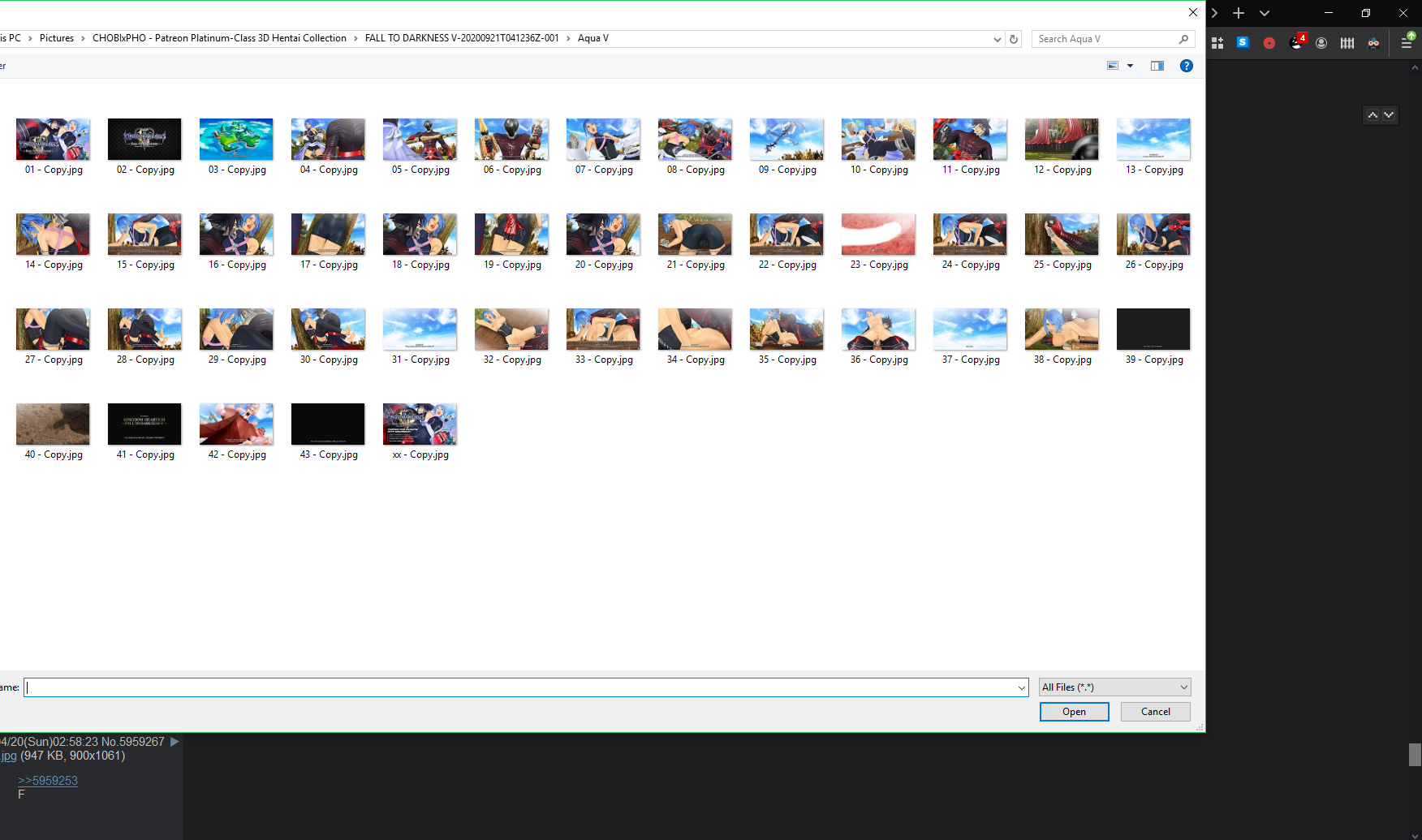Select file 41 - Copy.jpg
This screenshot has width=1422, height=840.
[x=145, y=432]
